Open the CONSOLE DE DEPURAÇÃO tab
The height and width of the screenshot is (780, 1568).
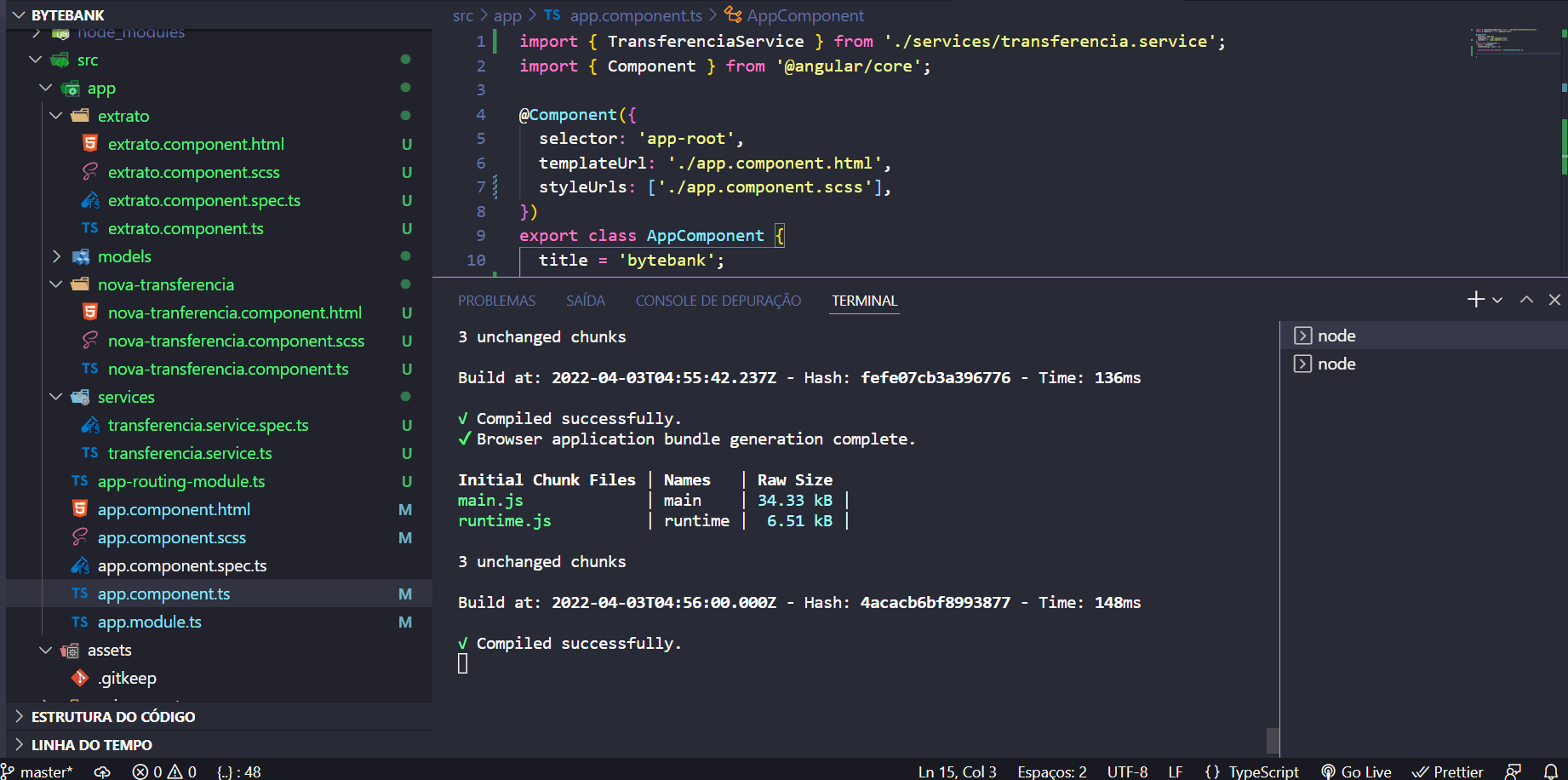pos(718,301)
